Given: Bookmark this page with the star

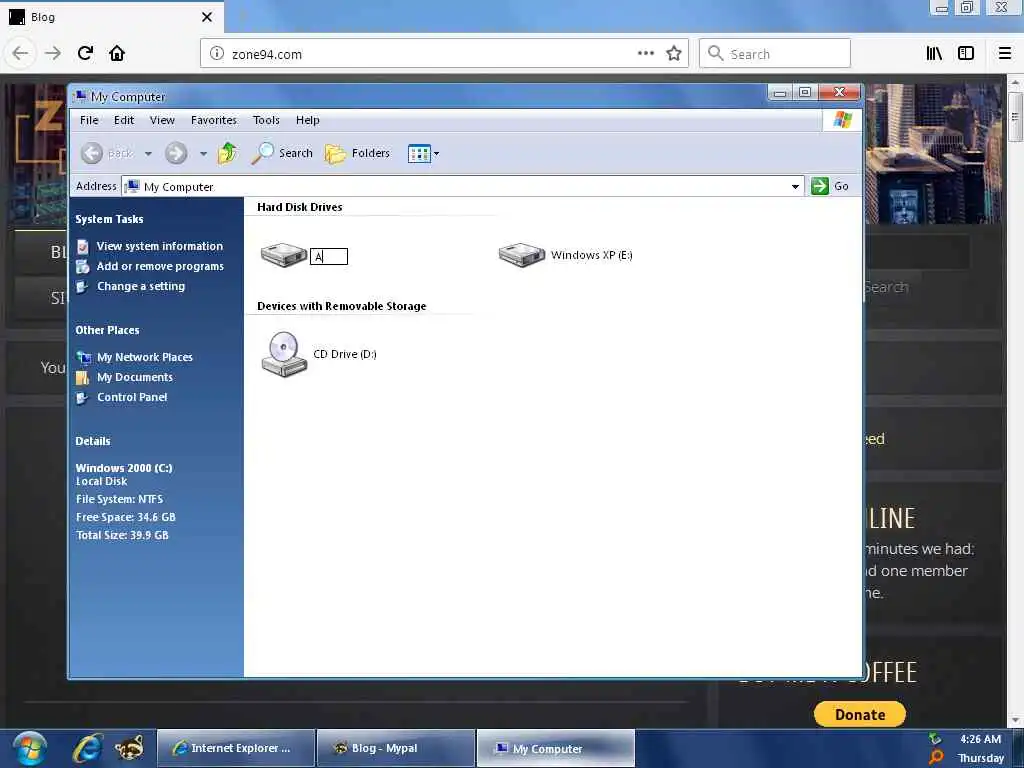Looking at the screenshot, I should (x=674, y=54).
